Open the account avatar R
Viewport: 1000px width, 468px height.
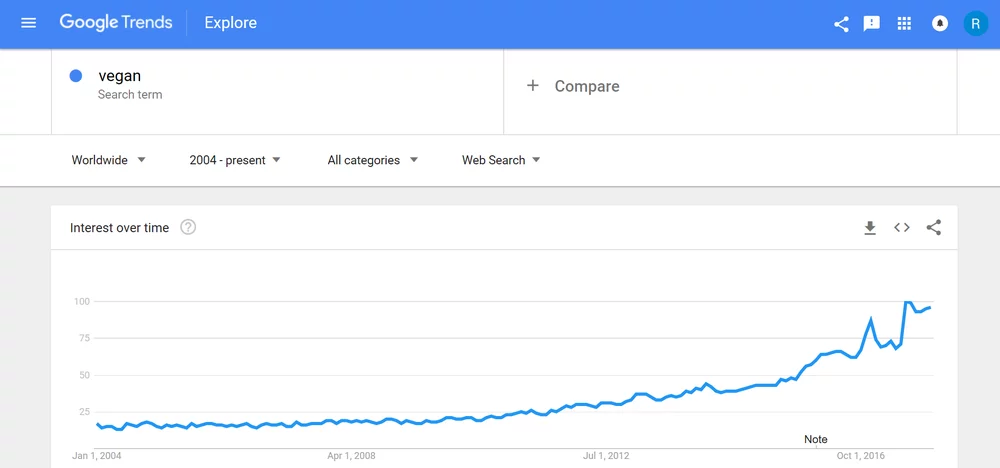pyautogui.click(x=975, y=24)
